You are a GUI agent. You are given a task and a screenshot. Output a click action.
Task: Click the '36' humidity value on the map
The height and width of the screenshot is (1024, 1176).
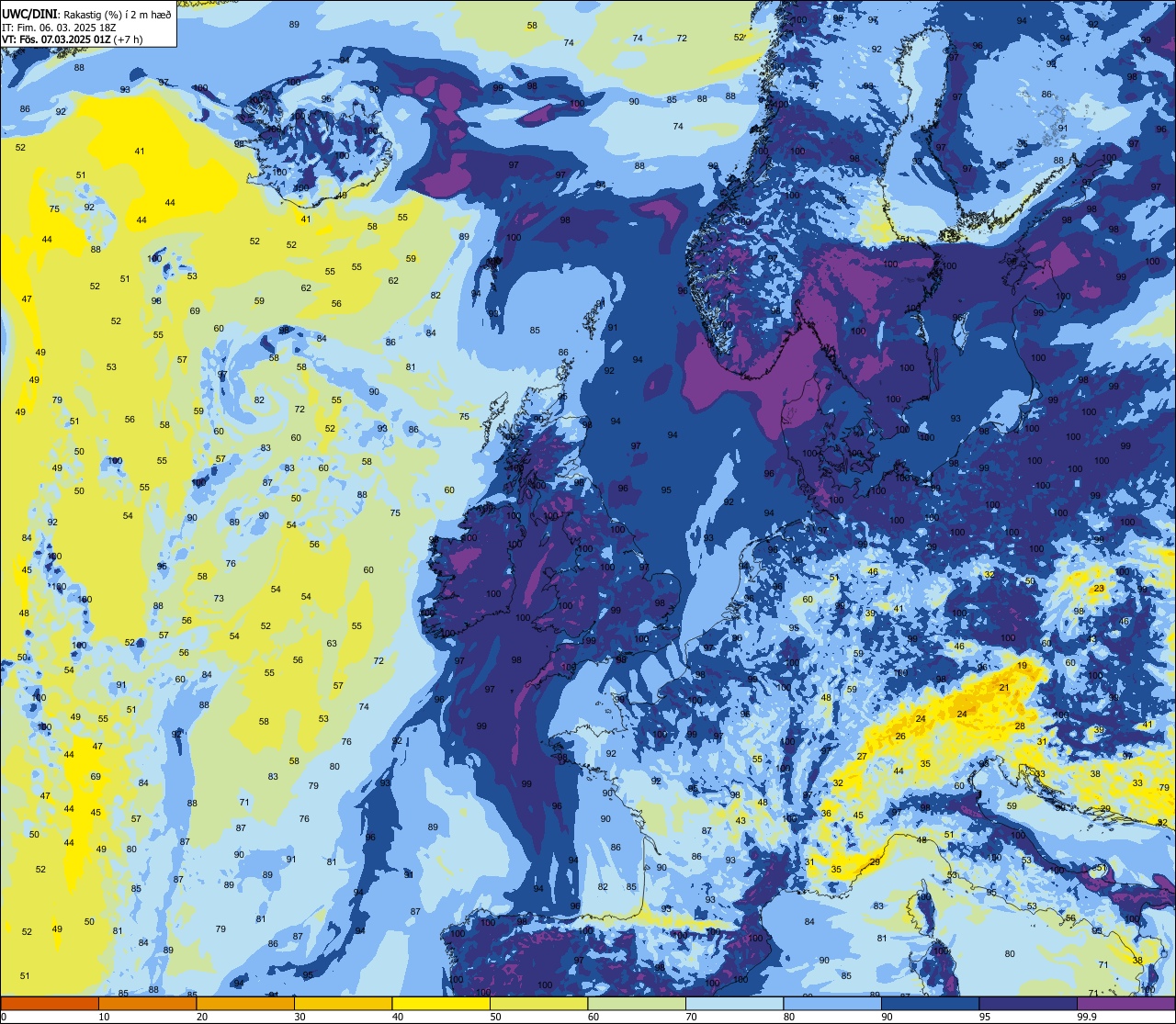[x=826, y=814]
